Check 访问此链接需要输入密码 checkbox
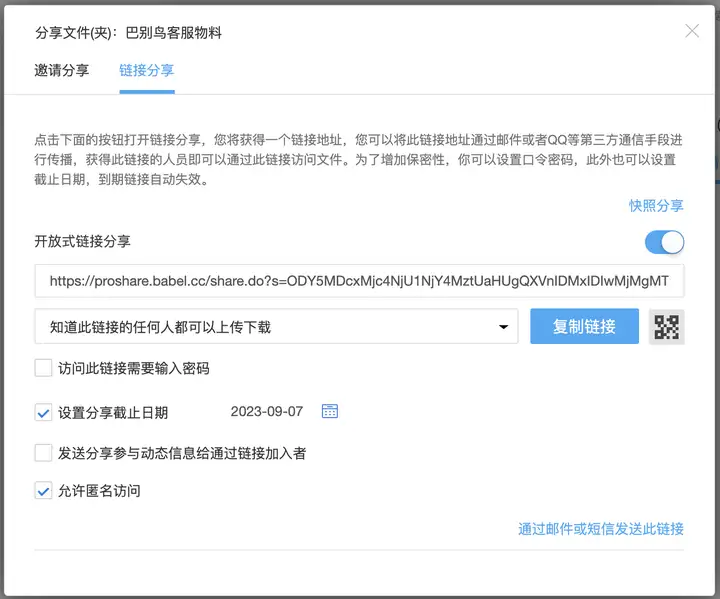Viewport: 720px width, 599px height. pos(43,368)
